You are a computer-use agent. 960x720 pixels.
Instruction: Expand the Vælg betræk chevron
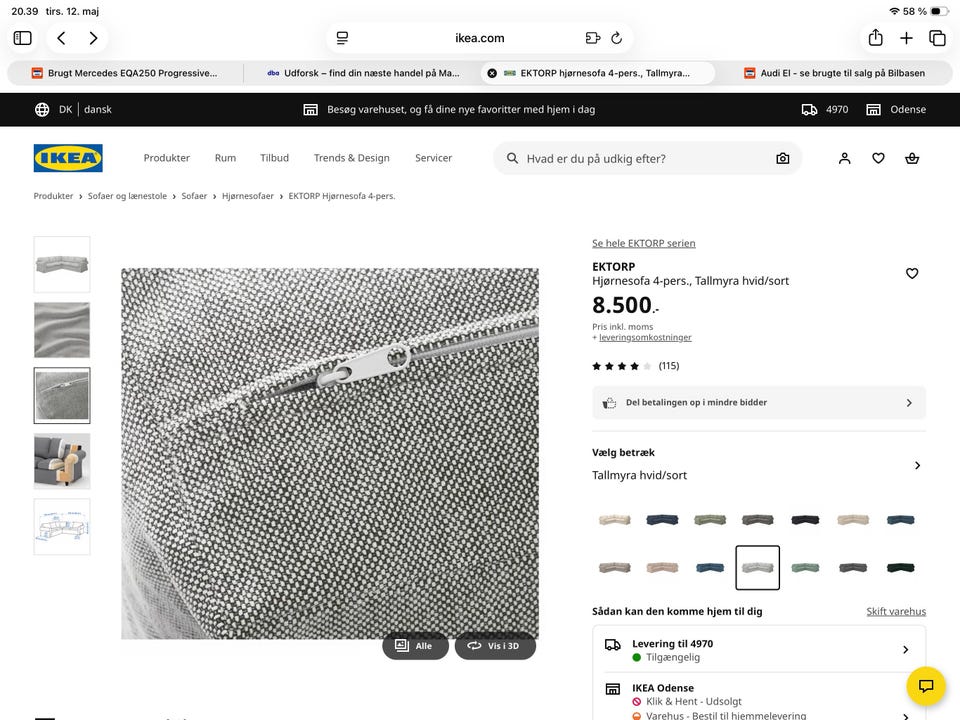pos(917,465)
